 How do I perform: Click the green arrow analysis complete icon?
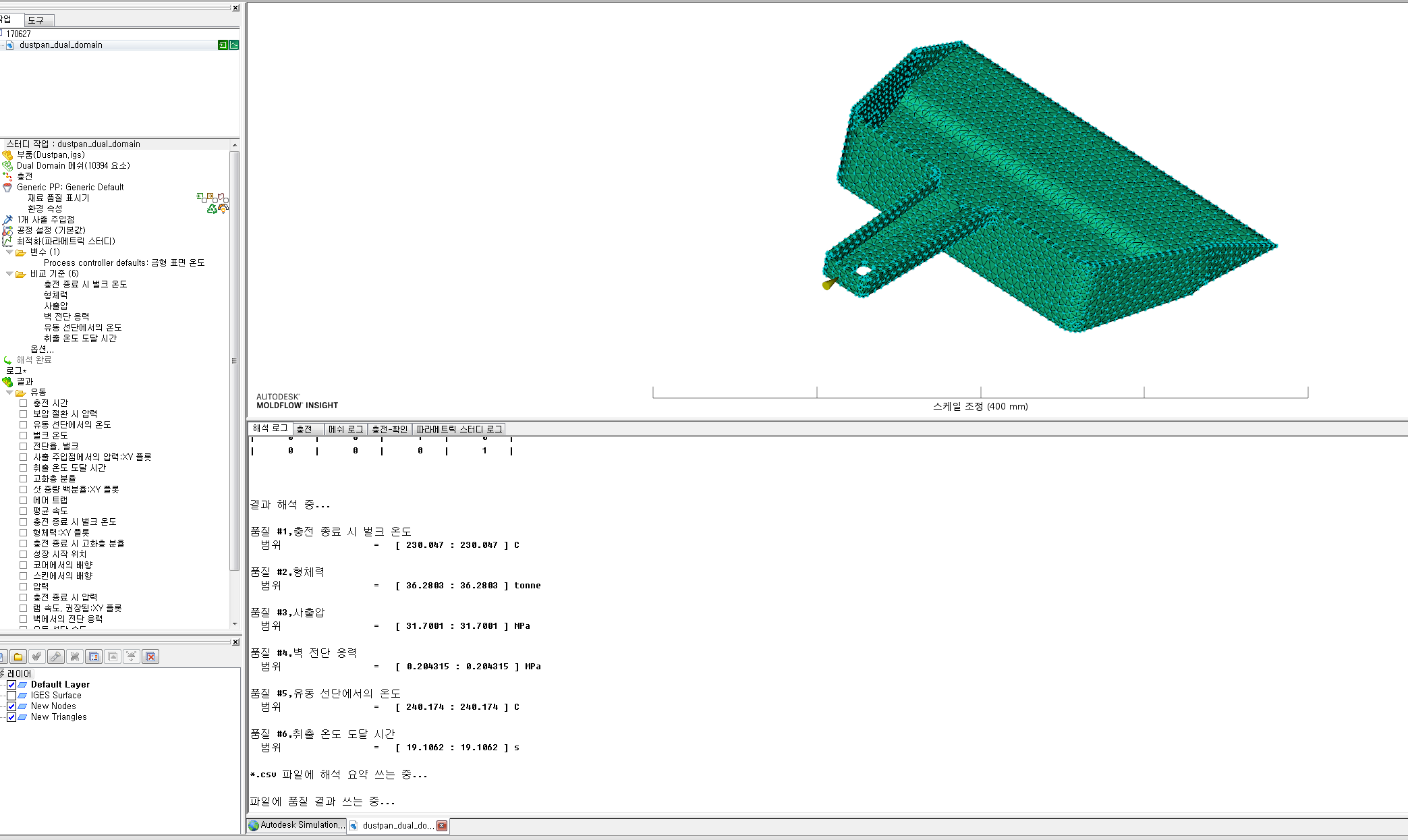(7, 360)
